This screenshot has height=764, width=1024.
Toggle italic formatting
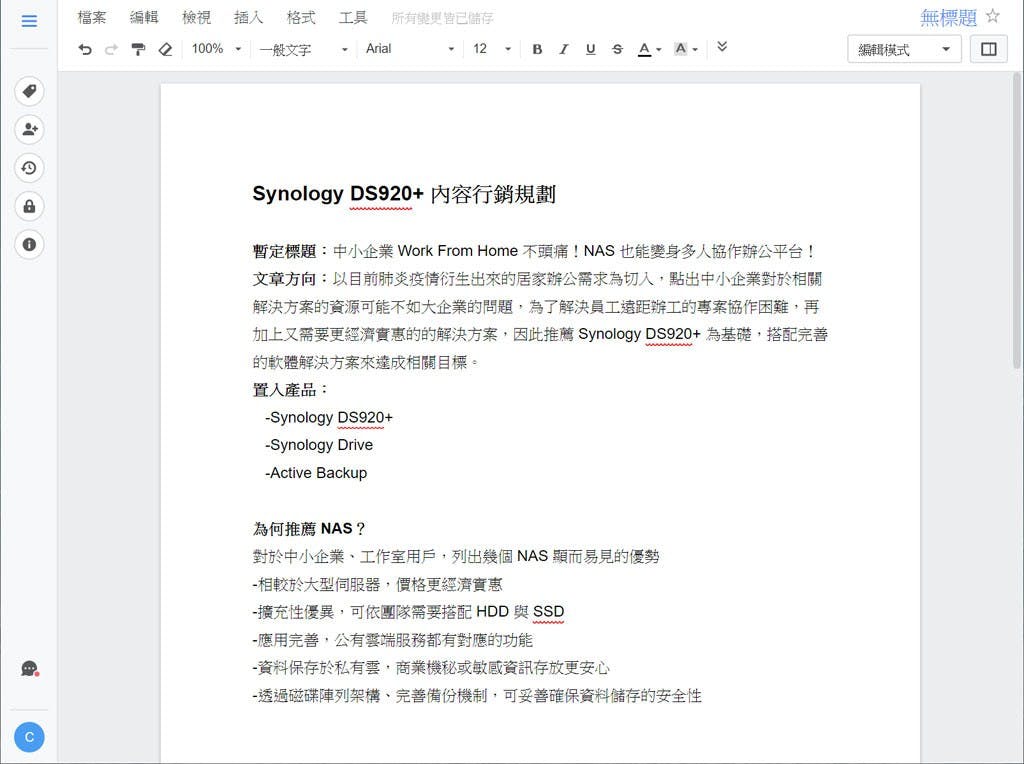pyautogui.click(x=563, y=49)
